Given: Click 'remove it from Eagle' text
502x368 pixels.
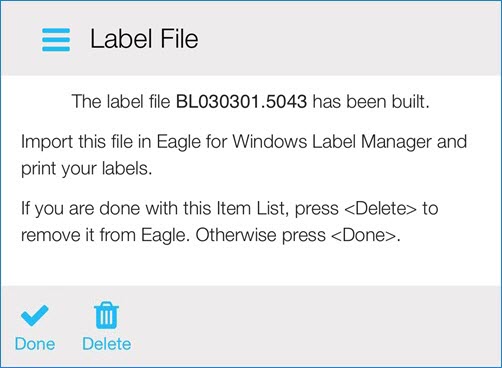Looking at the screenshot, I should 103,235.
